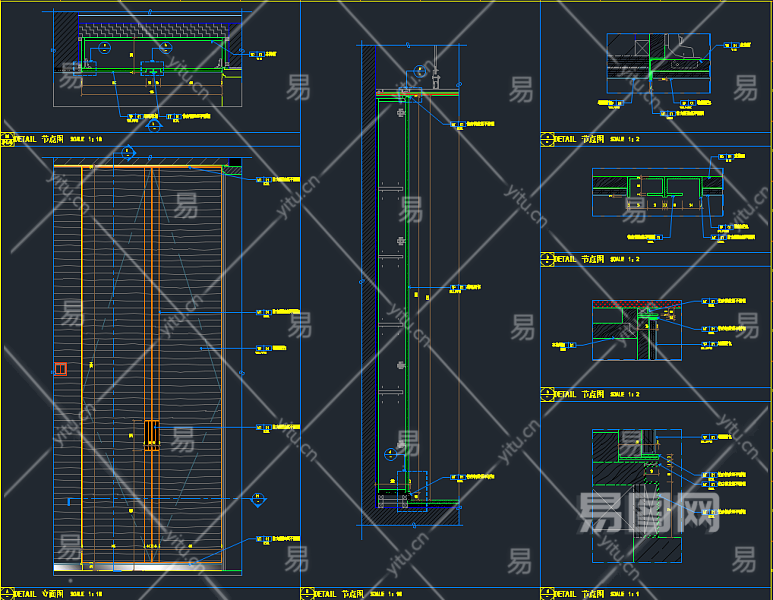
Task: Select the triangular level marker right of elevation
Action: coord(258,497)
